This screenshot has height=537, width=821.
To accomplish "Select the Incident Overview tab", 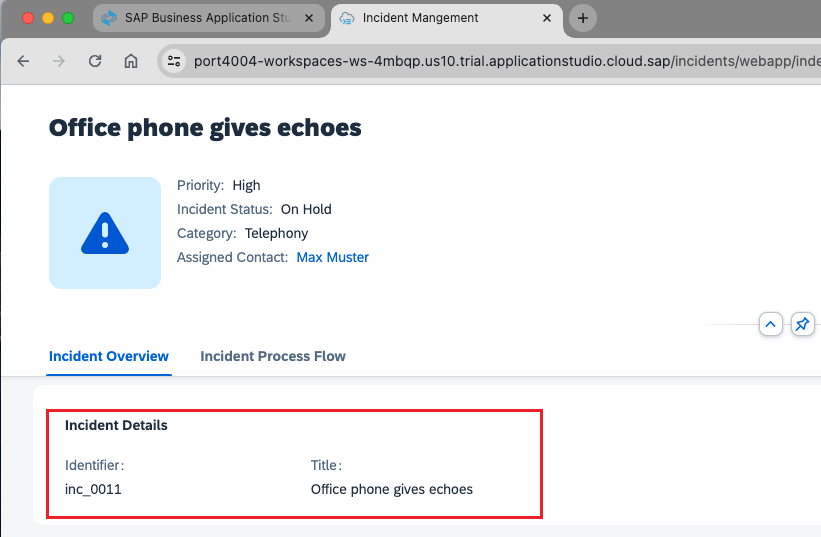I will click(x=109, y=356).
